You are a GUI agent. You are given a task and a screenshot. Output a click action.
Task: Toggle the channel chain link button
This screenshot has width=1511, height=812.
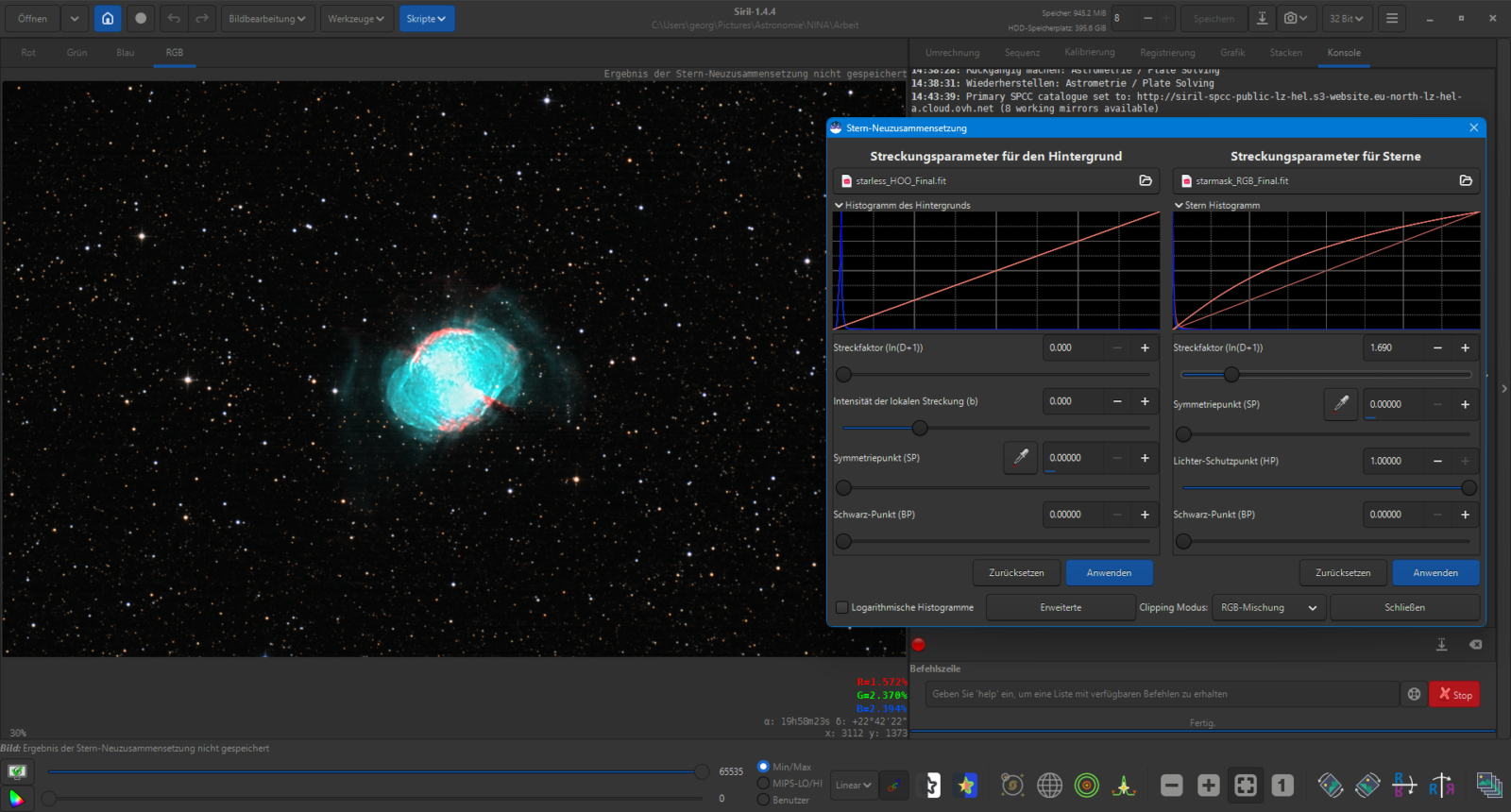tap(893, 785)
